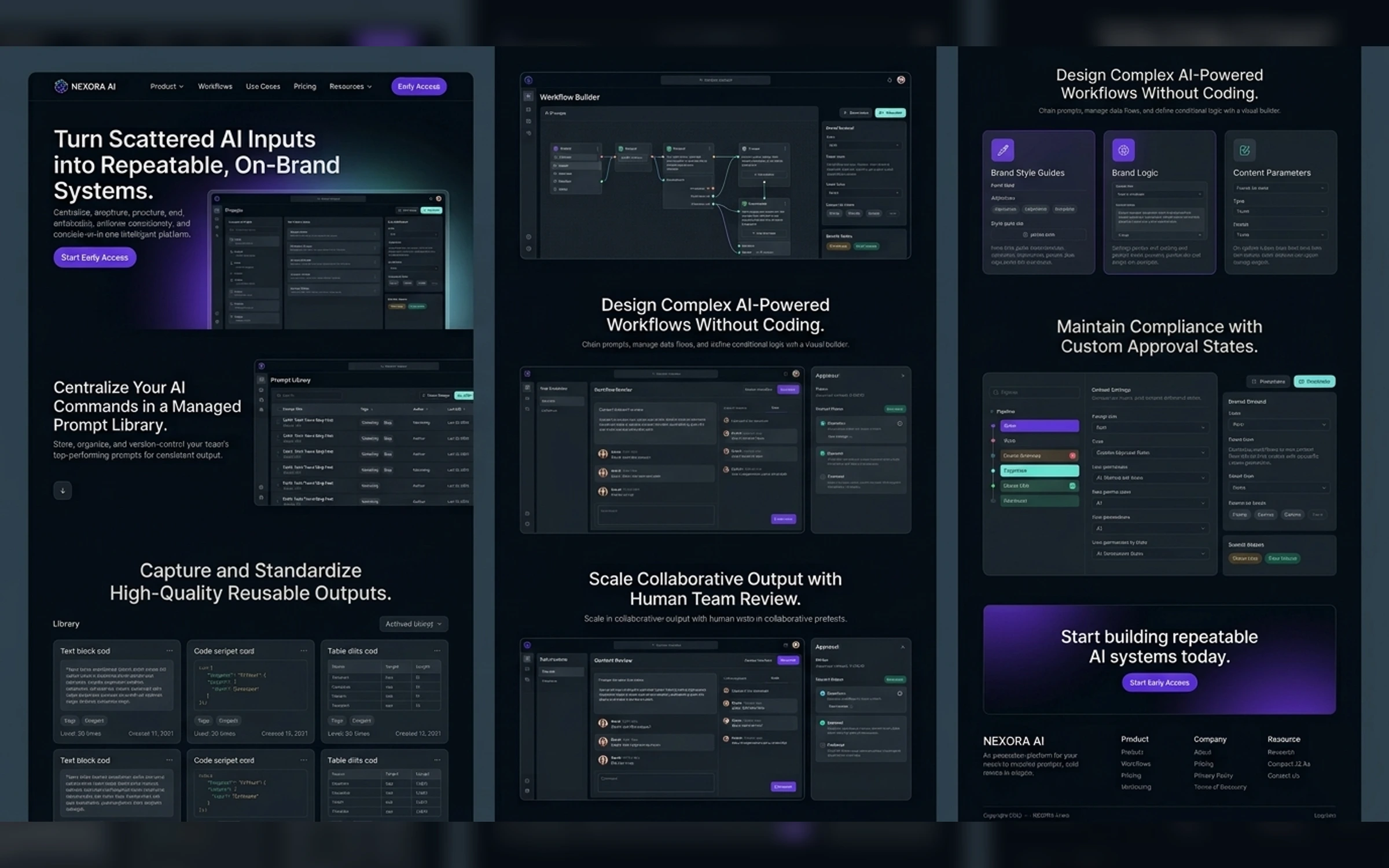Click the logo icon in Prompt Library window
The height and width of the screenshot is (868, 1389).
click(x=262, y=366)
